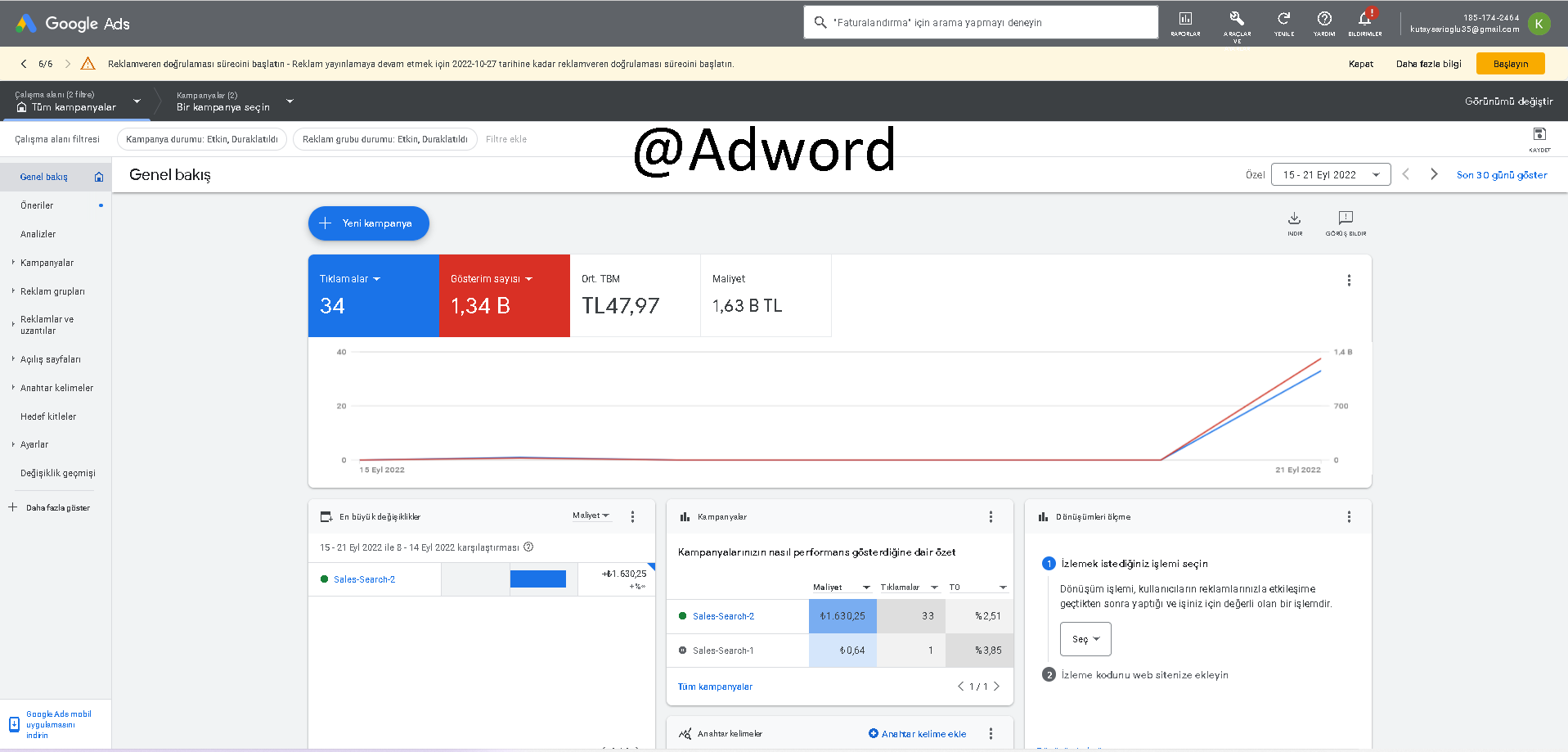Open the Reports (Raporlar) icon in header
The width and height of the screenshot is (1568, 752).
click(1185, 23)
